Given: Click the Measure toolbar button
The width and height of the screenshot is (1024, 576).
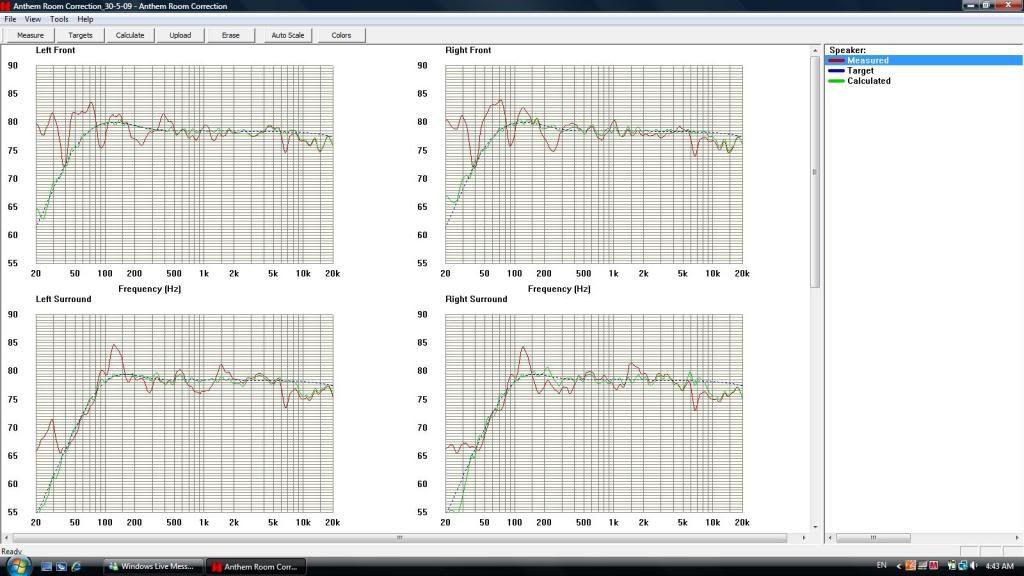Looking at the screenshot, I should pos(31,35).
